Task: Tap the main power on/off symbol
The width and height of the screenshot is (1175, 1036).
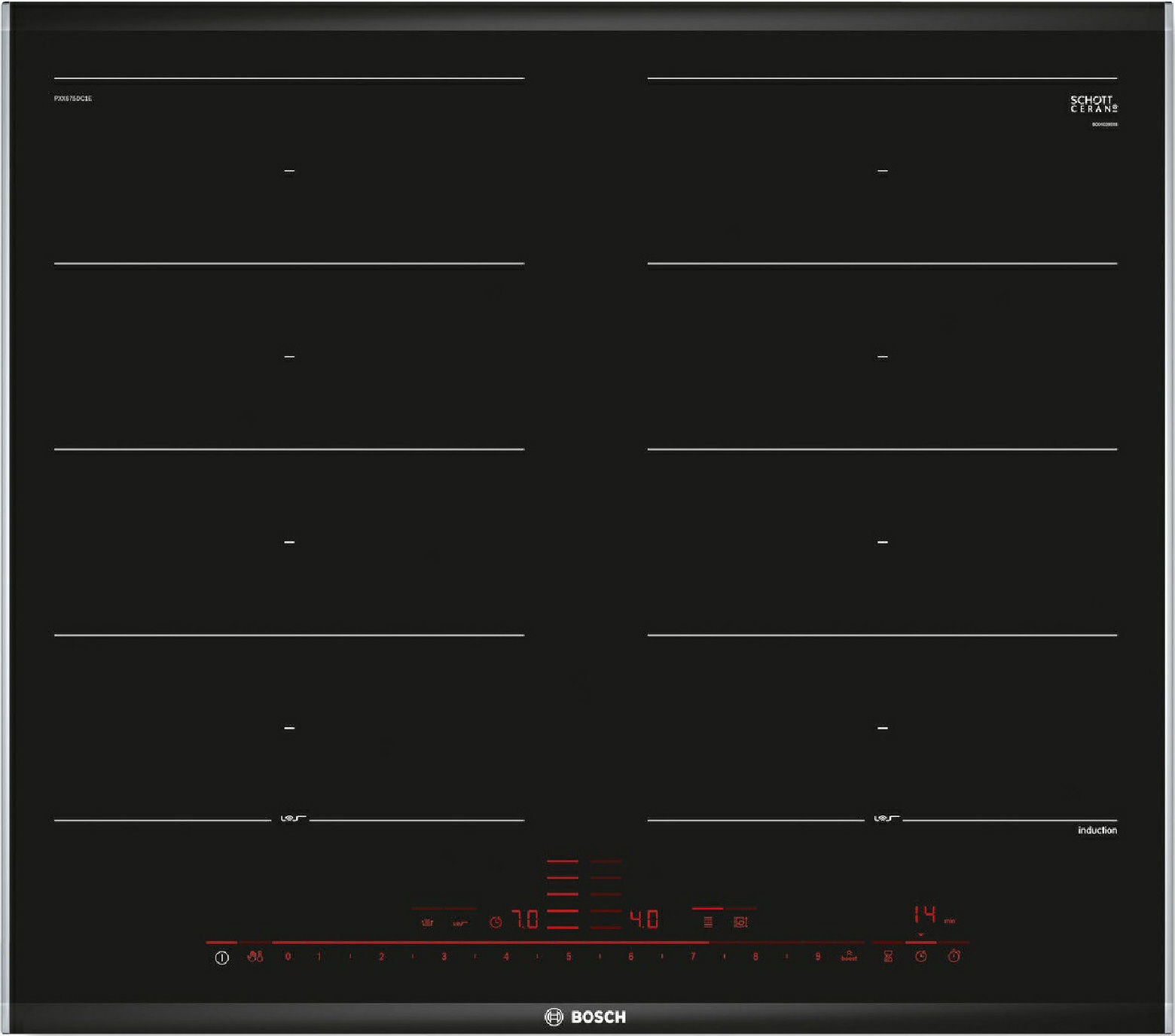Action: (221, 958)
